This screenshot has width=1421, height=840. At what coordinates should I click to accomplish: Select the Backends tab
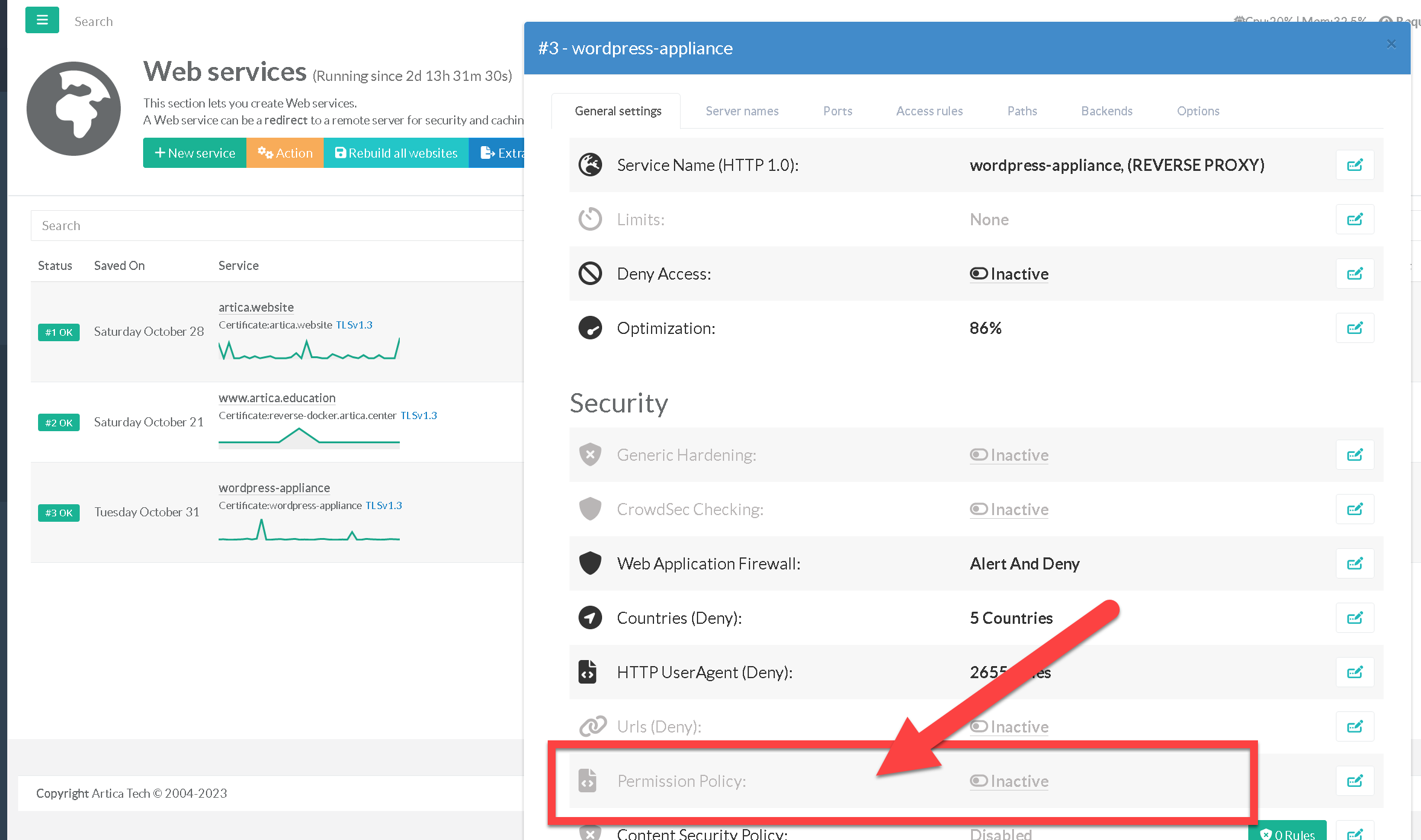click(1106, 111)
